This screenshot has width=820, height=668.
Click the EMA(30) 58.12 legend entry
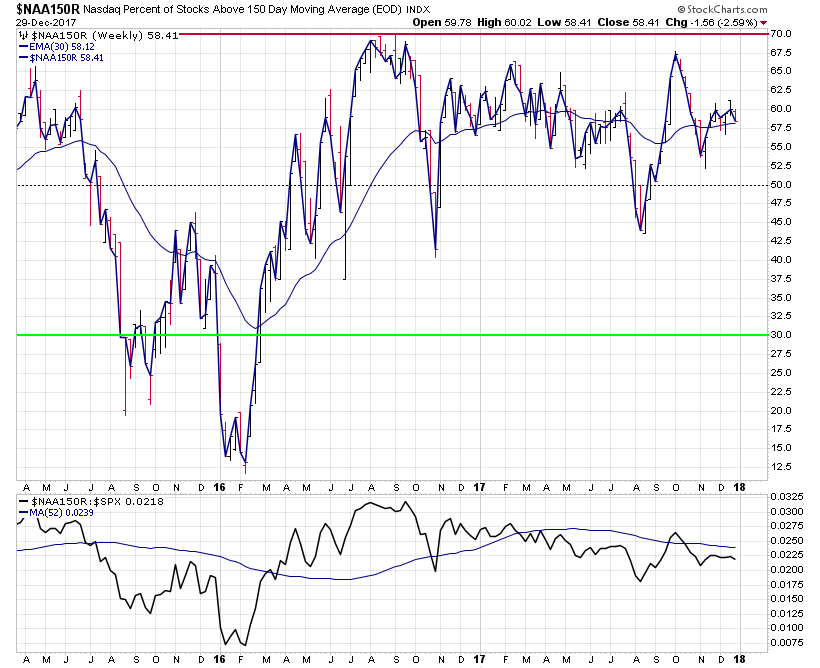(x=62, y=47)
